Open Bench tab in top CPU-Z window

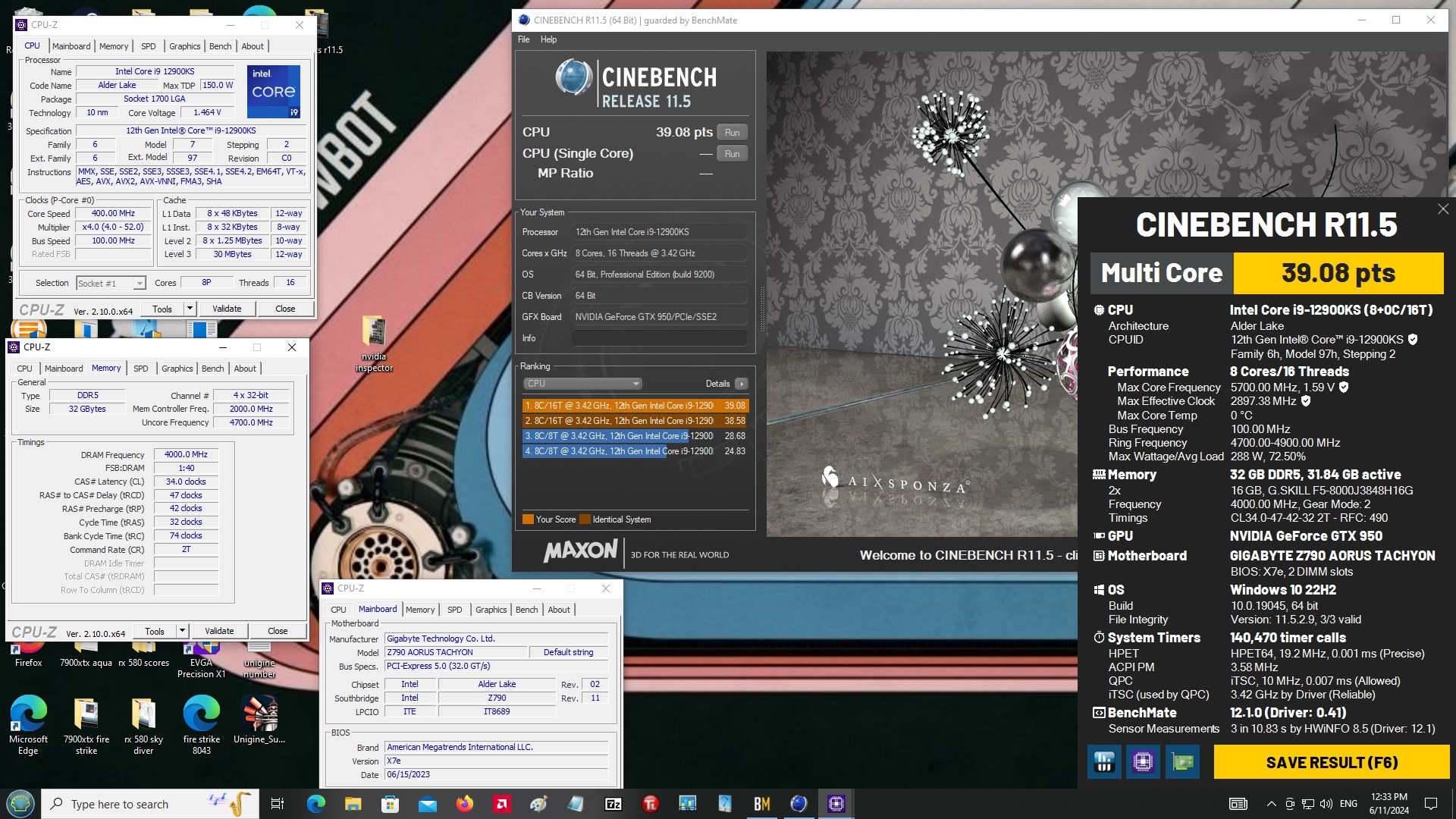(220, 46)
